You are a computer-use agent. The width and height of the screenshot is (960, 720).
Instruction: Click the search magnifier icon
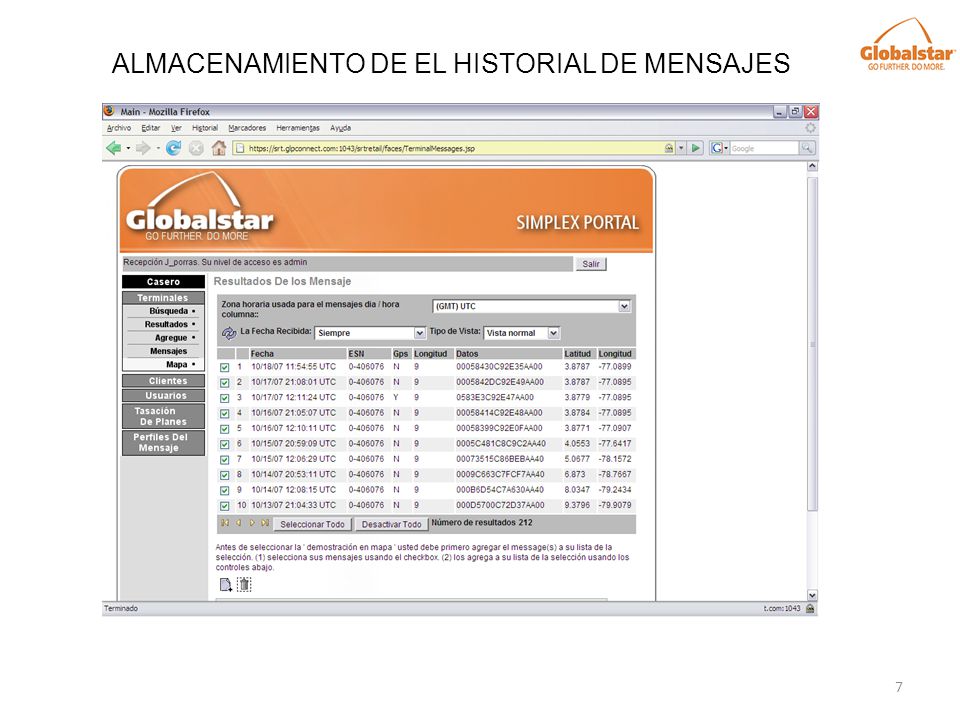click(x=807, y=148)
